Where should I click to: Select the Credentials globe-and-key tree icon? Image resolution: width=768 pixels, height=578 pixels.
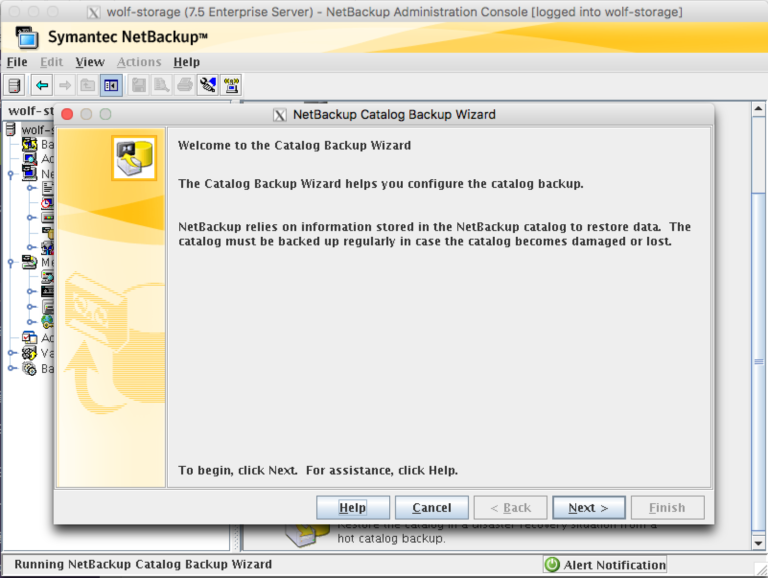pos(48,322)
